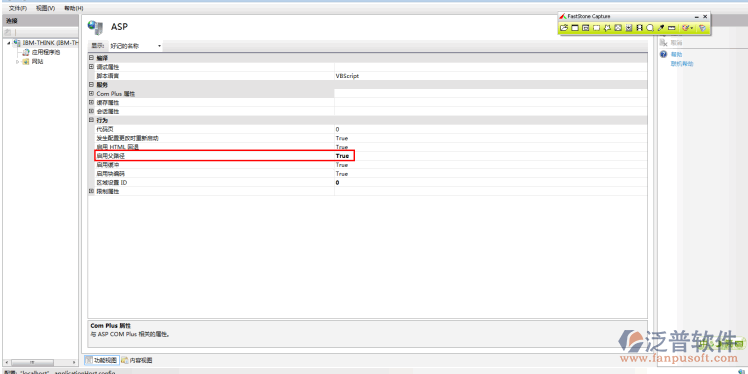The width and height of the screenshot is (748, 374).
Task: Select the 启用父路径 True value
Action: tap(342, 156)
